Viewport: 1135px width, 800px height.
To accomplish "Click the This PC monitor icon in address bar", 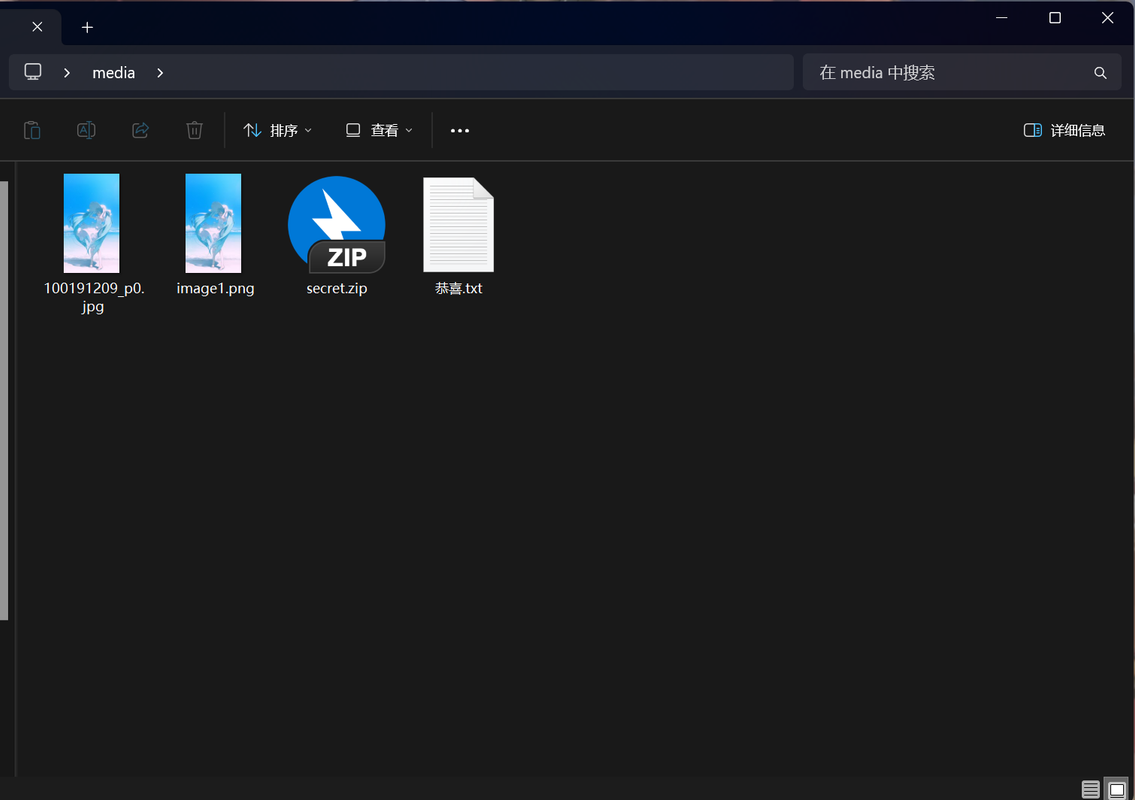I will pos(33,72).
